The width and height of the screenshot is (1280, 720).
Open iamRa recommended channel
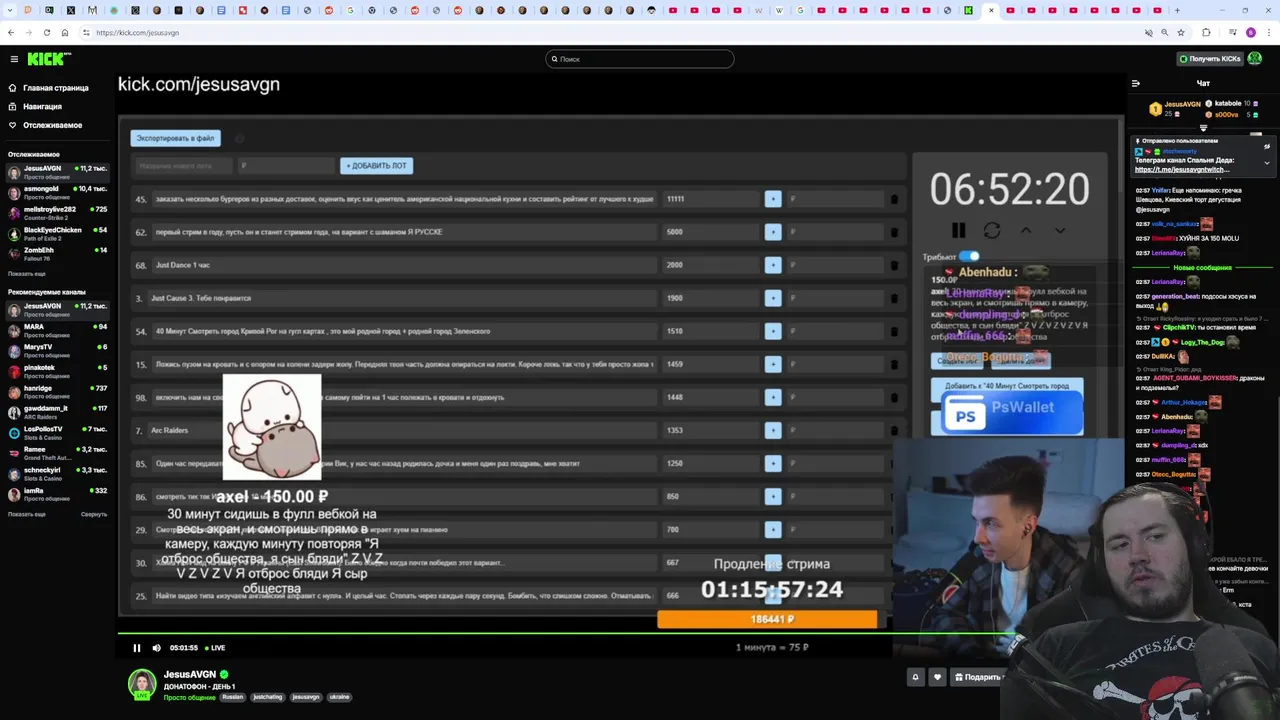click(56, 494)
